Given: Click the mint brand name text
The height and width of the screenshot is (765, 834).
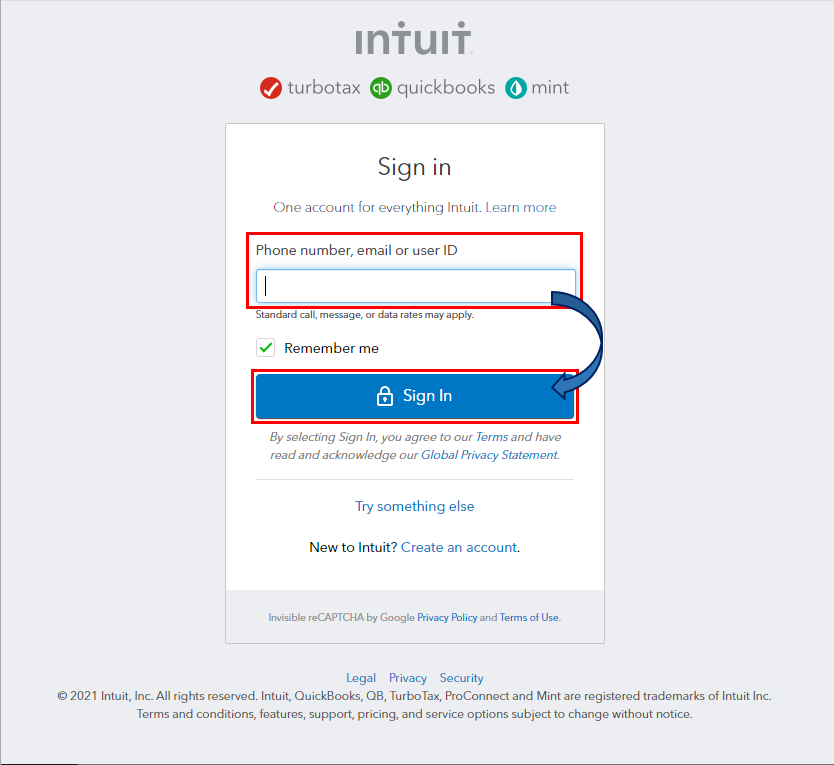Looking at the screenshot, I should point(550,88).
